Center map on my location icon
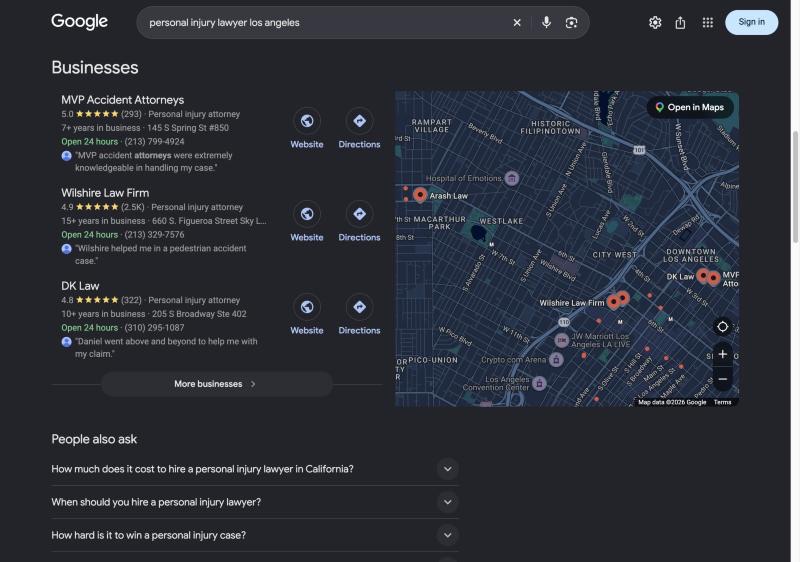This screenshot has height=562, width=800. 722,326
